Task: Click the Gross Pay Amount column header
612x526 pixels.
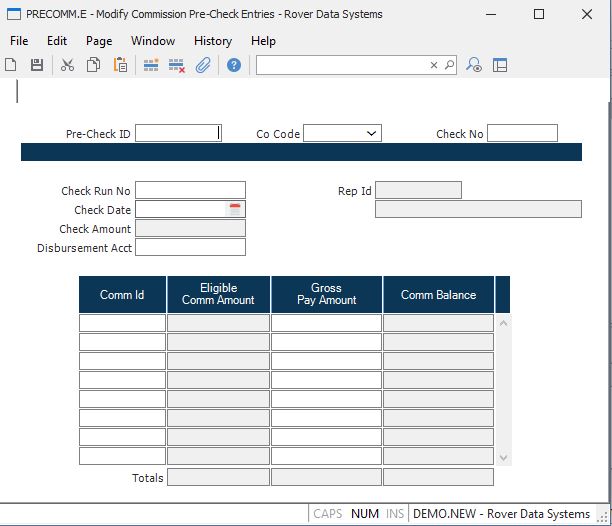Action: (x=326, y=295)
